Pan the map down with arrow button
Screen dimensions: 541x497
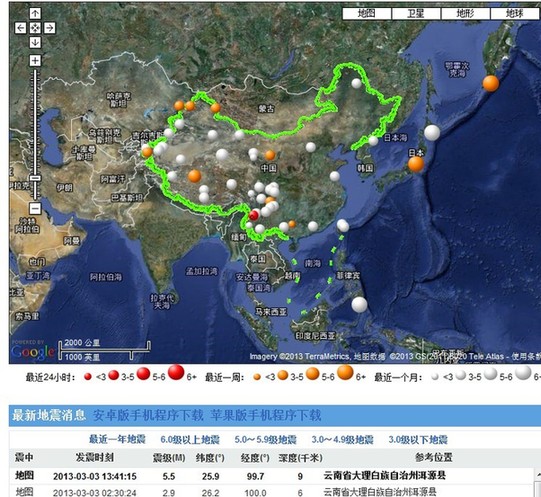(35, 42)
